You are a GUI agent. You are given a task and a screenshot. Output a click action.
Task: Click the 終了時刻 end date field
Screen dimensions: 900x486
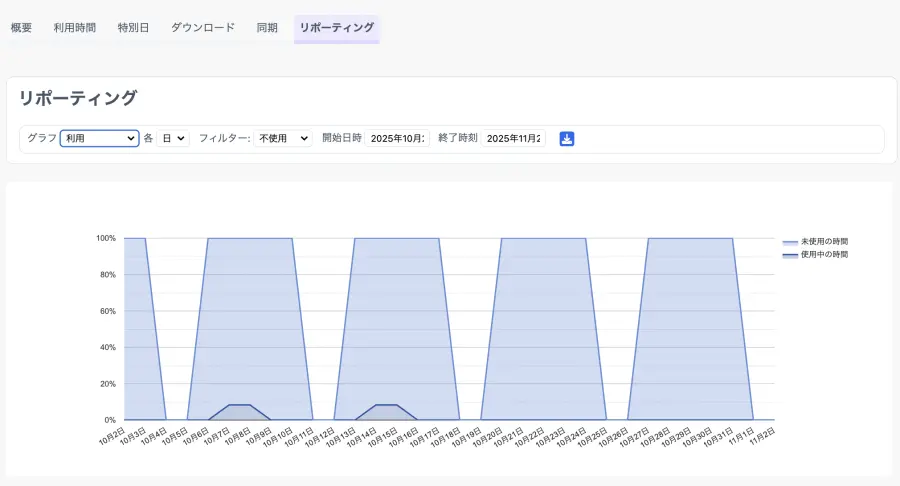(513, 139)
